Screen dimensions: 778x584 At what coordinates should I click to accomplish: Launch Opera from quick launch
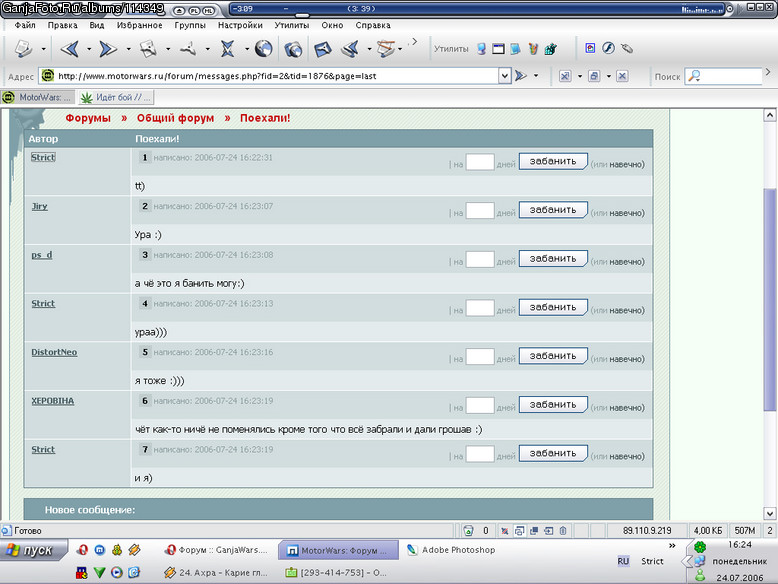(x=82, y=550)
